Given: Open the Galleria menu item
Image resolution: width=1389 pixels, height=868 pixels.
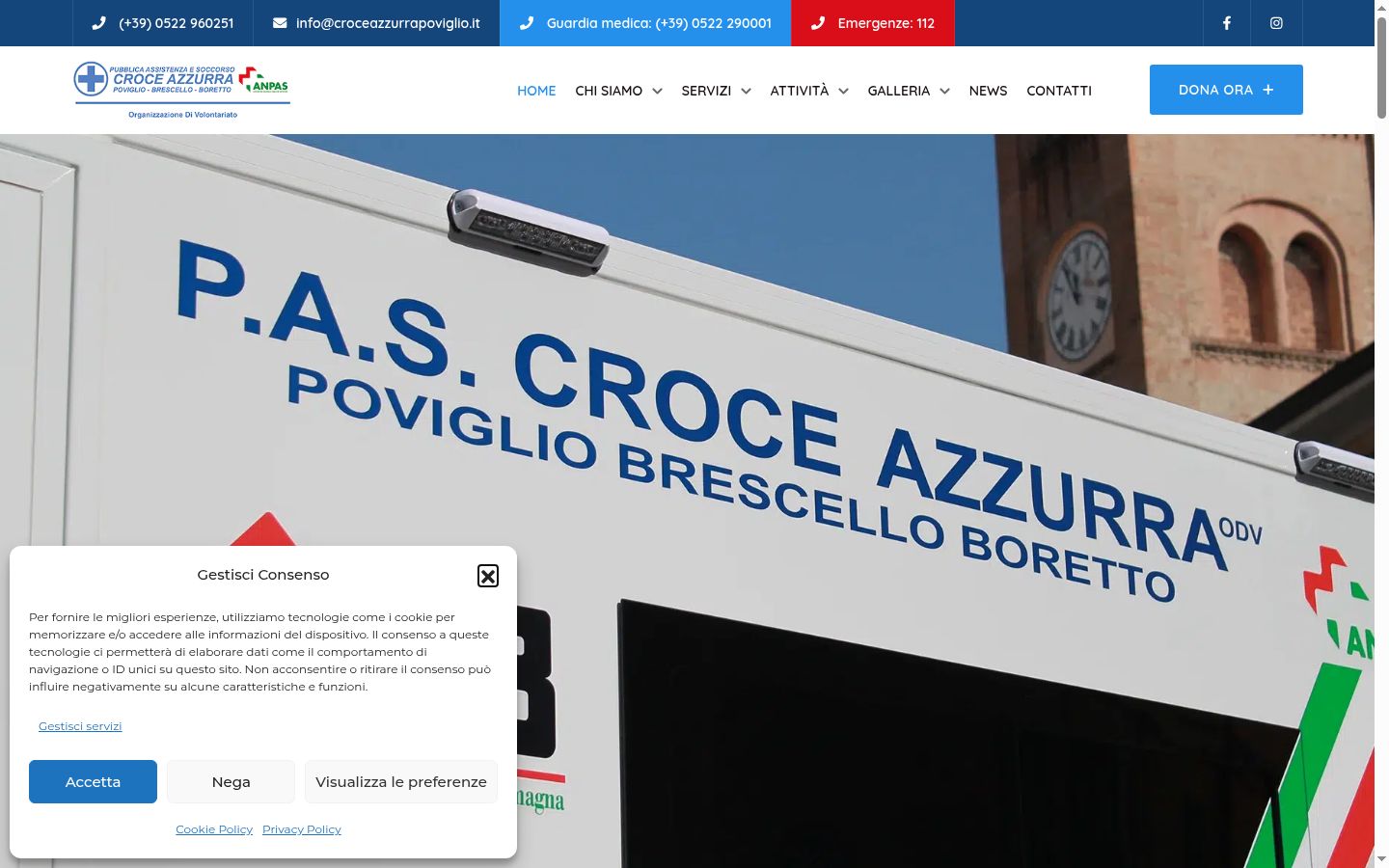Looking at the screenshot, I should pos(899,91).
